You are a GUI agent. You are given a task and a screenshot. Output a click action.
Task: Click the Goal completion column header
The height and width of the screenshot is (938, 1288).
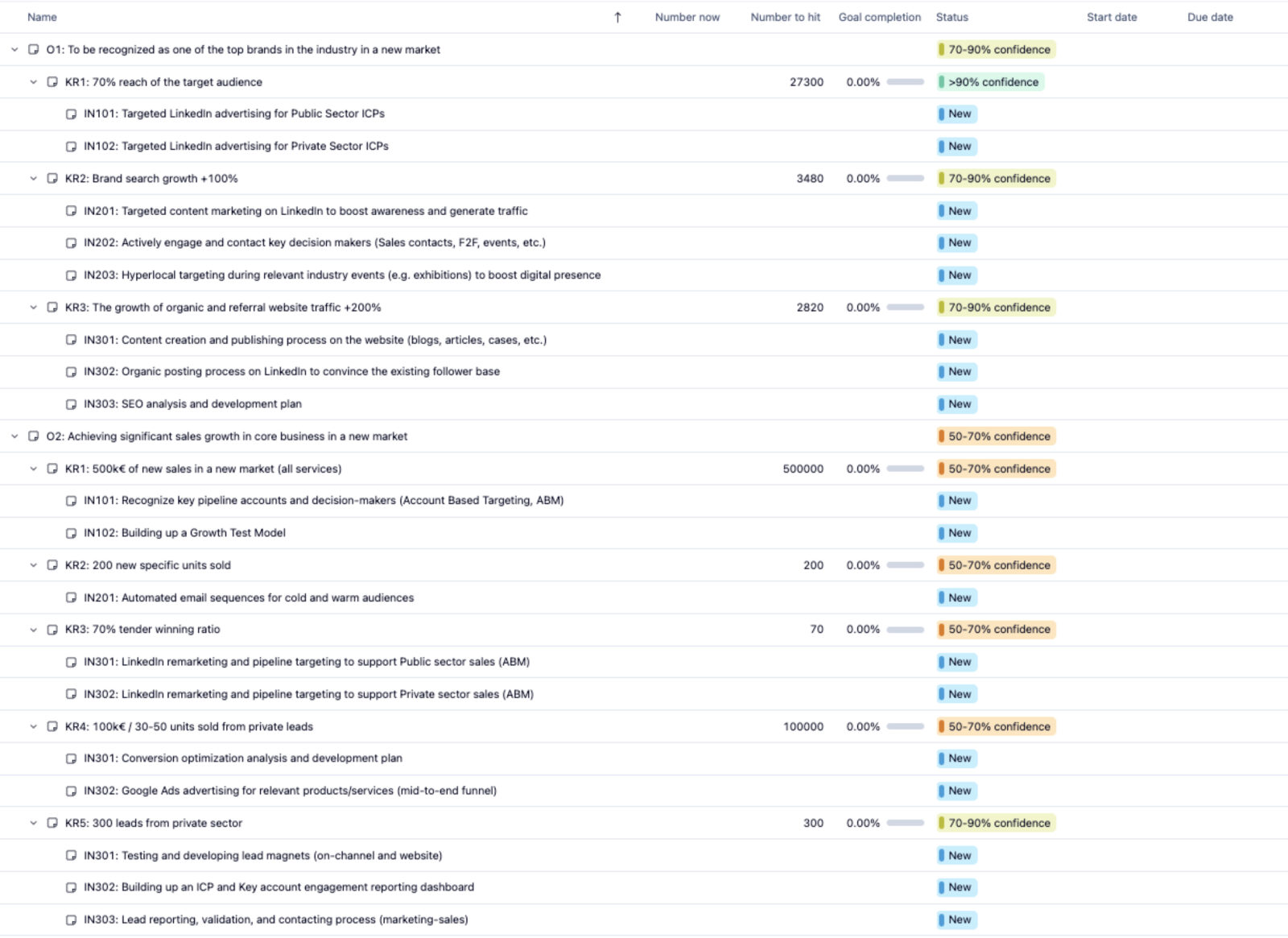[879, 17]
